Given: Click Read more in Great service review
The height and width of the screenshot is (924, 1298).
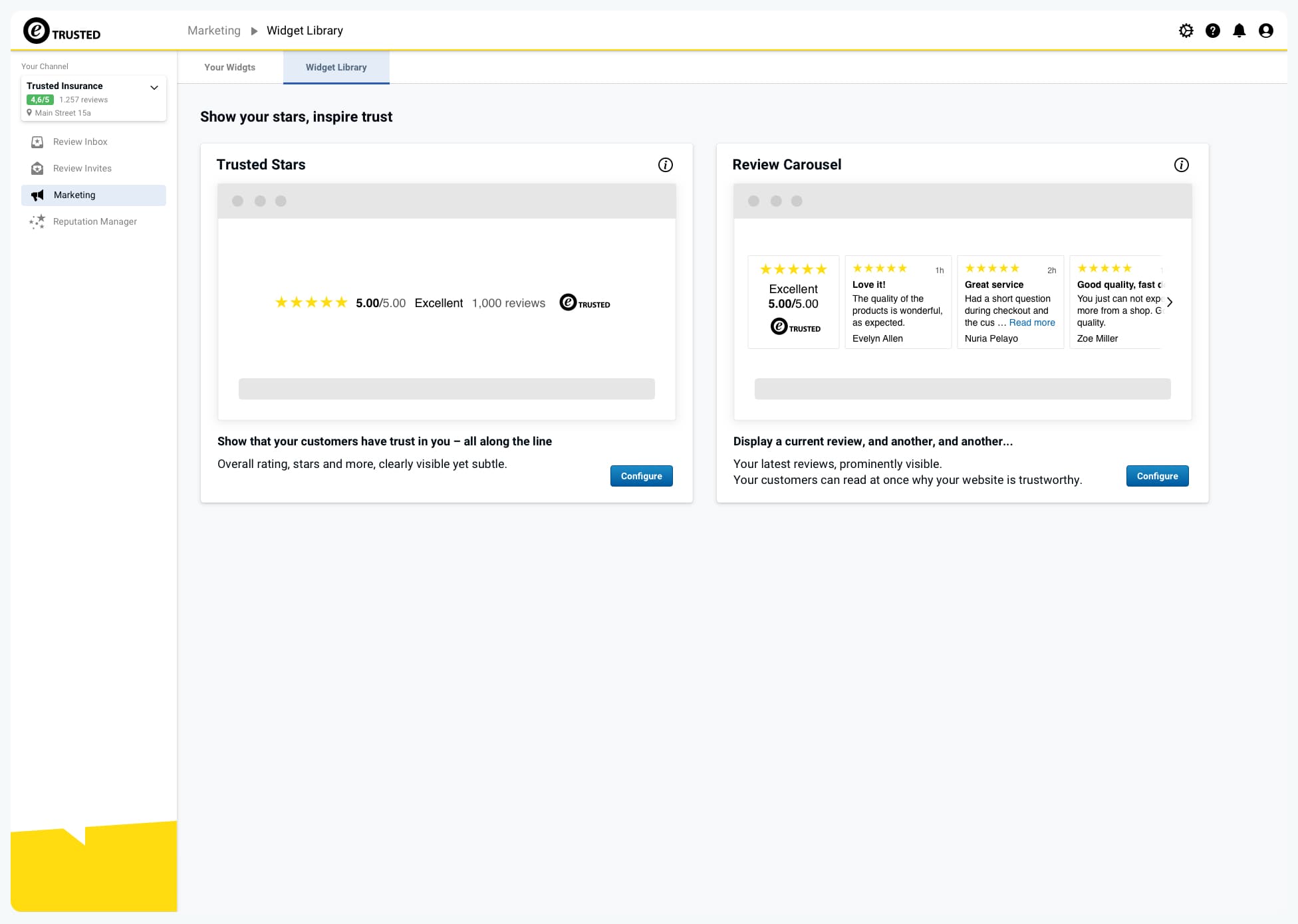Looking at the screenshot, I should (x=1031, y=322).
